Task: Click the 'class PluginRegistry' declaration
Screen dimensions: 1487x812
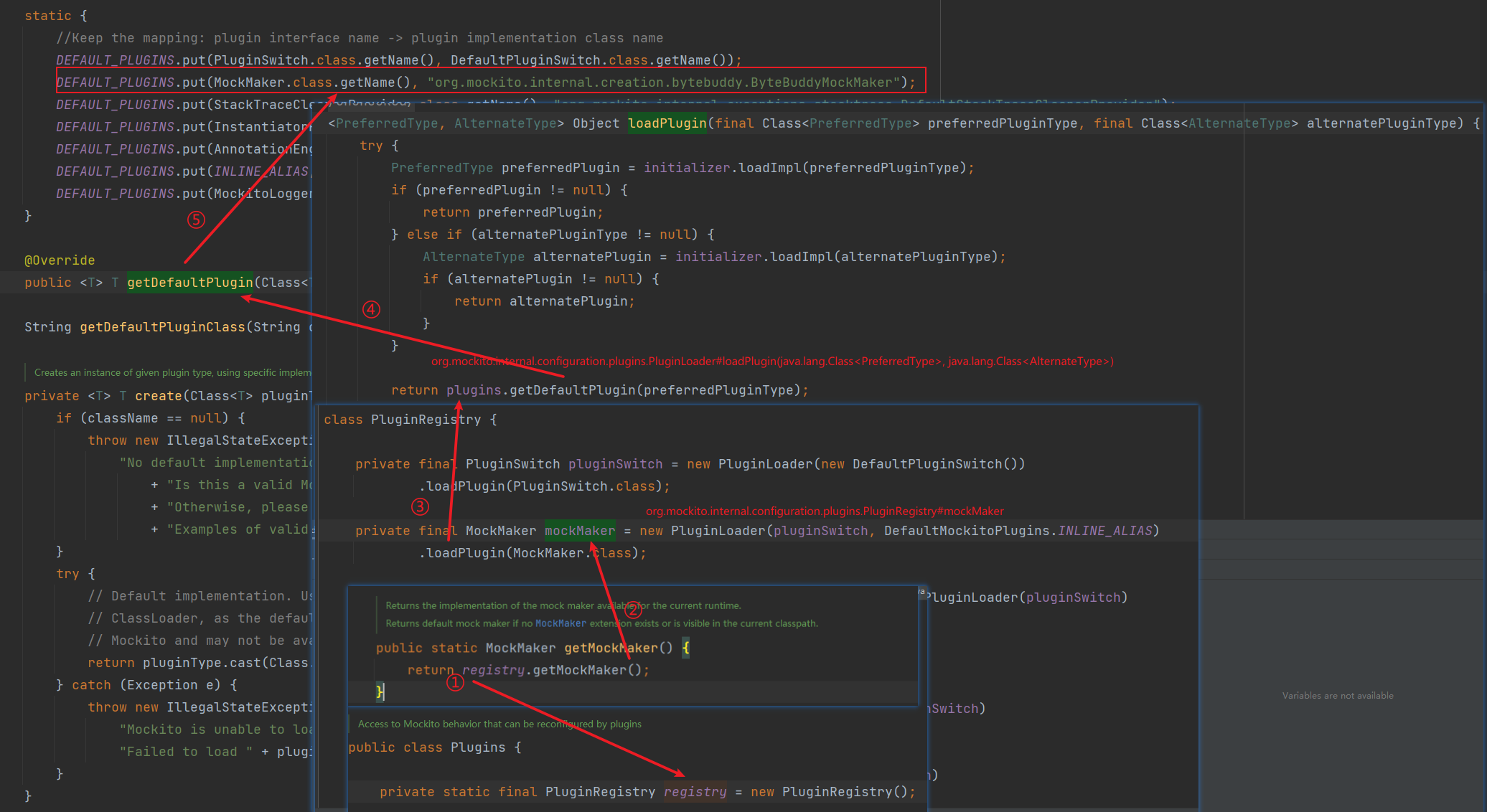Action: [x=402, y=420]
